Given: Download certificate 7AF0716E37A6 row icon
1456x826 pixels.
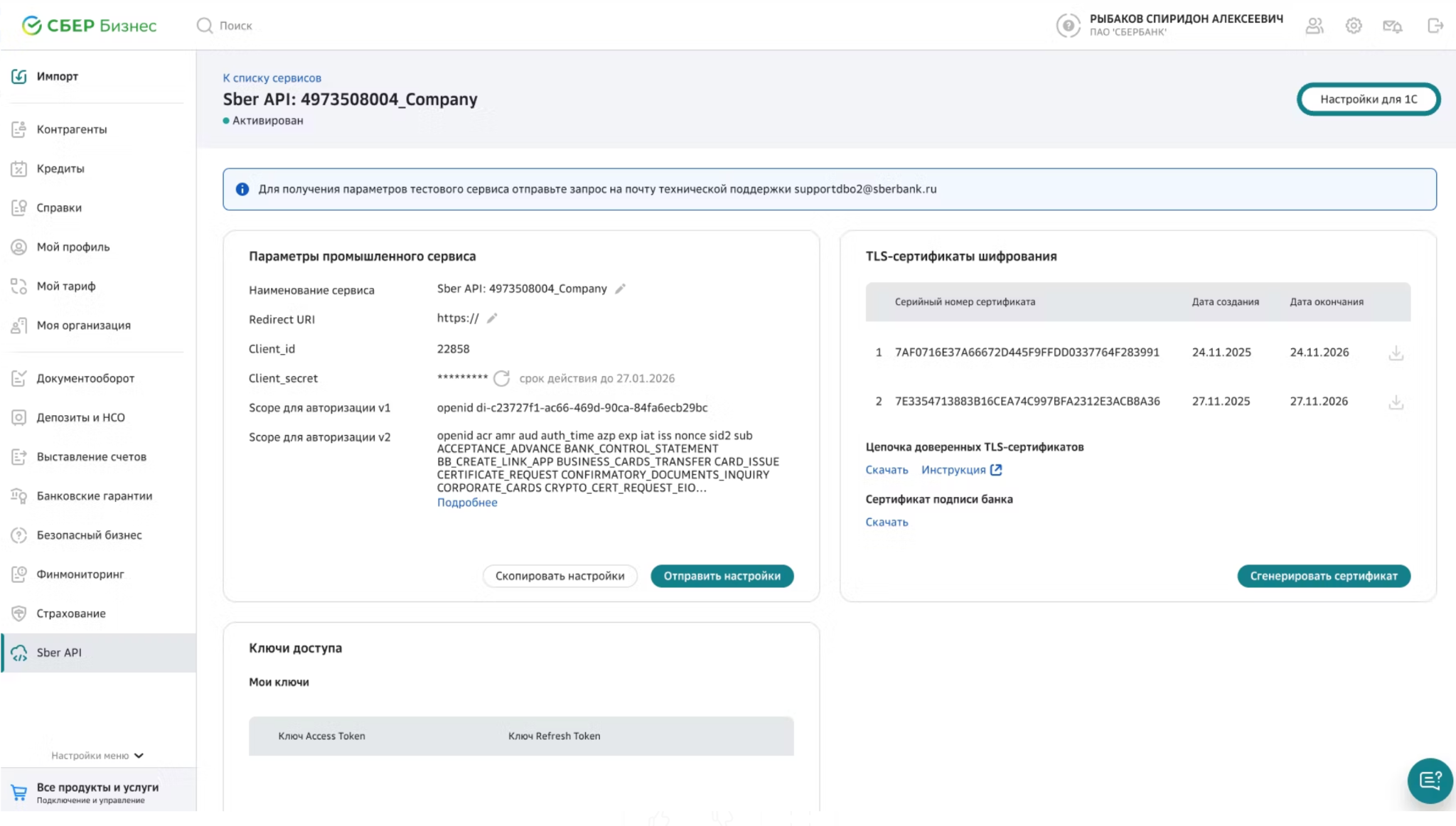Looking at the screenshot, I should tap(1396, 353).
